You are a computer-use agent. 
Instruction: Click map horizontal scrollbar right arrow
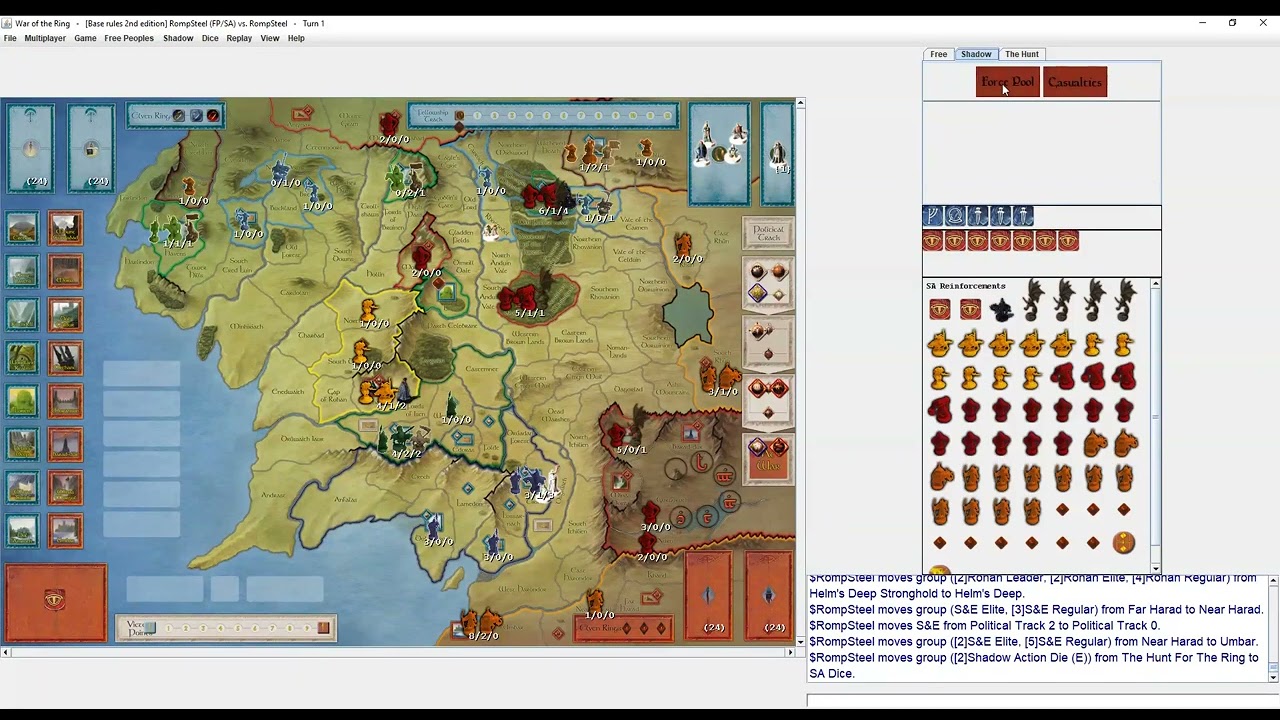point(790,652)
